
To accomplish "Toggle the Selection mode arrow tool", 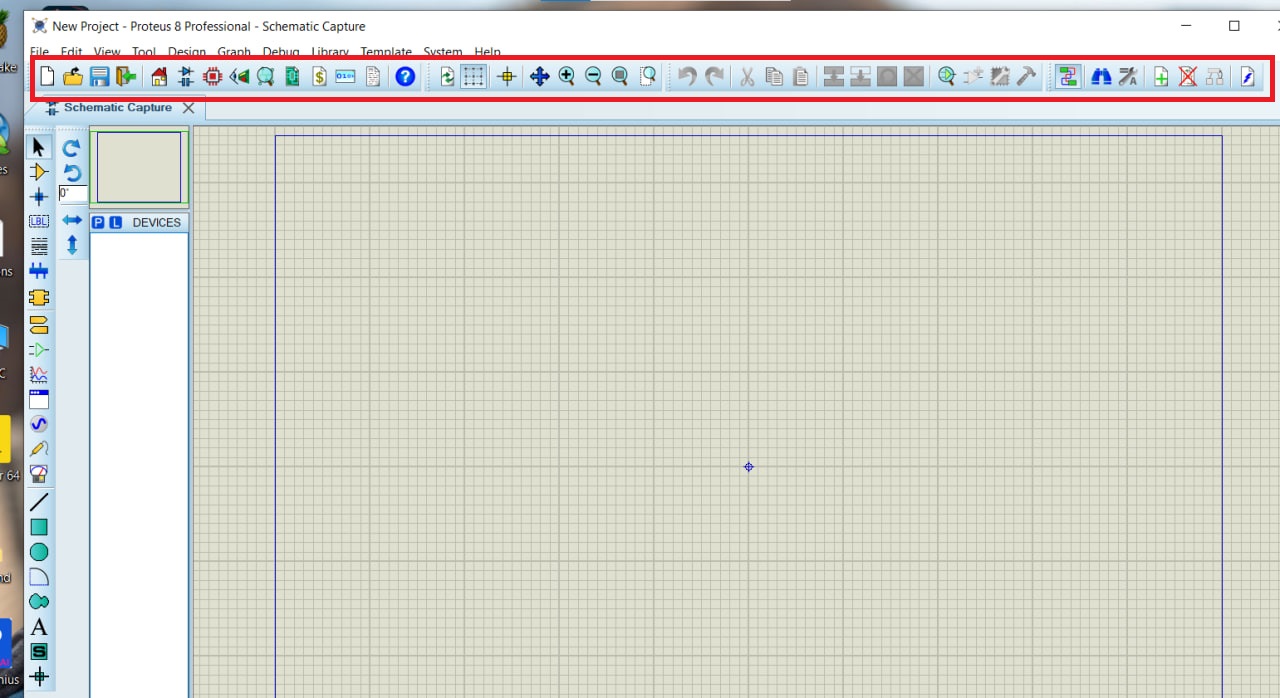I will coord(39,147).
